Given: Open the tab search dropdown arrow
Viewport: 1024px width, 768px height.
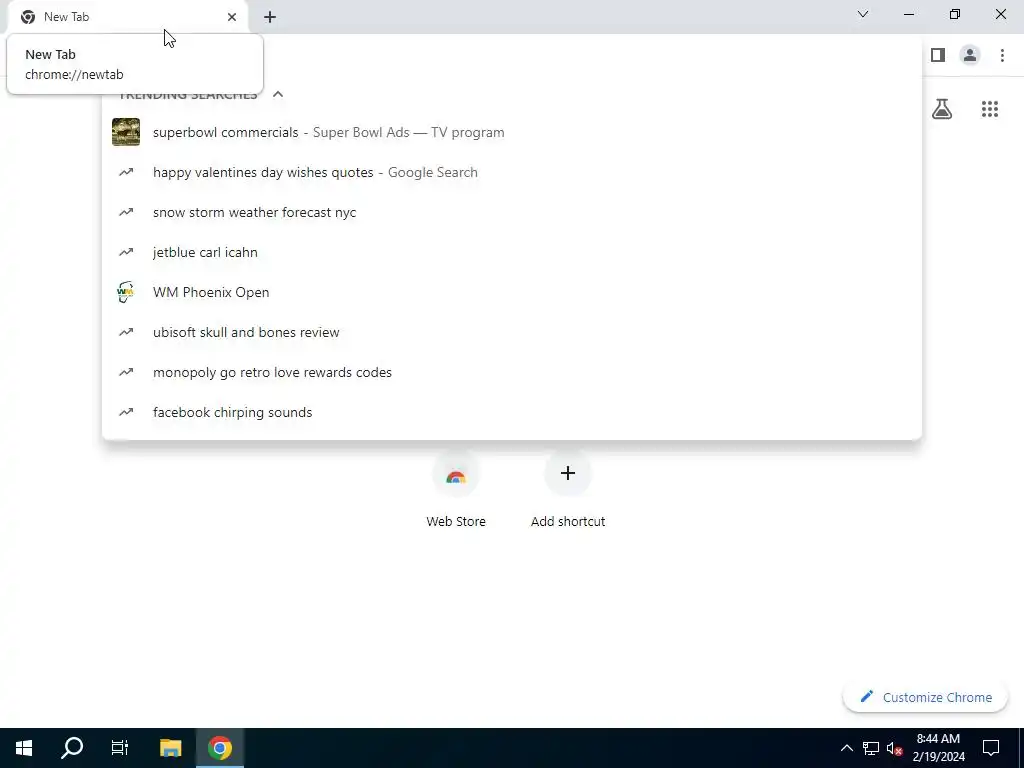Looking at the screenshot, I should tap(863, 14).
